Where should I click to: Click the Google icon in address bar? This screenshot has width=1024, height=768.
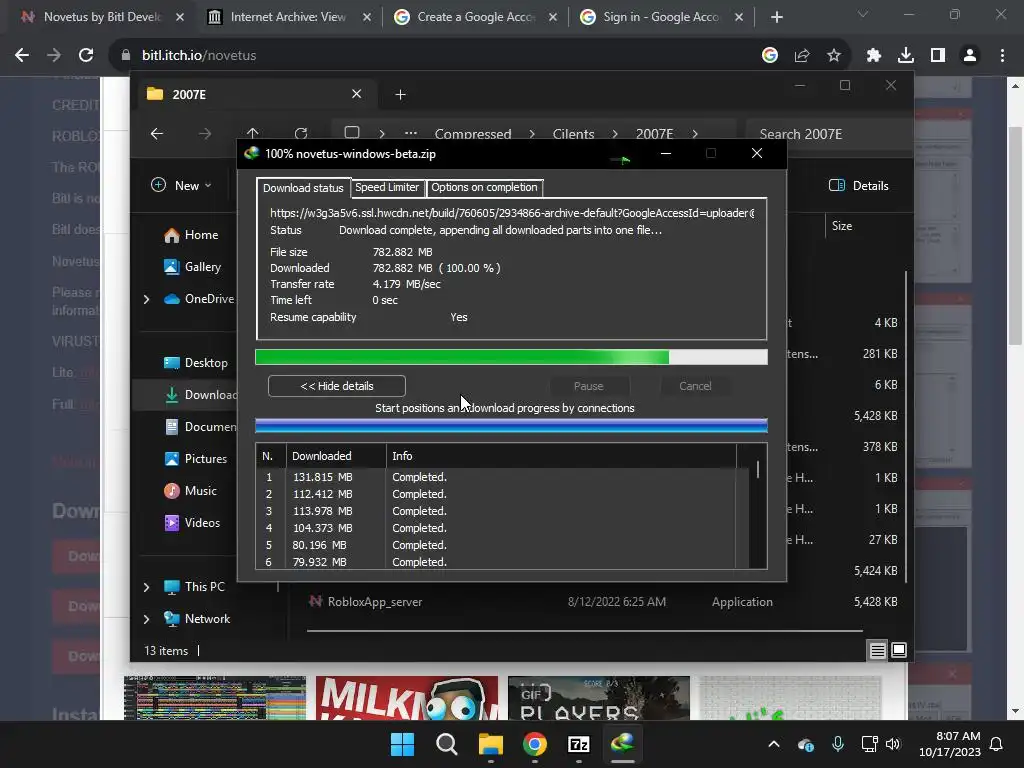pos(769,56)
